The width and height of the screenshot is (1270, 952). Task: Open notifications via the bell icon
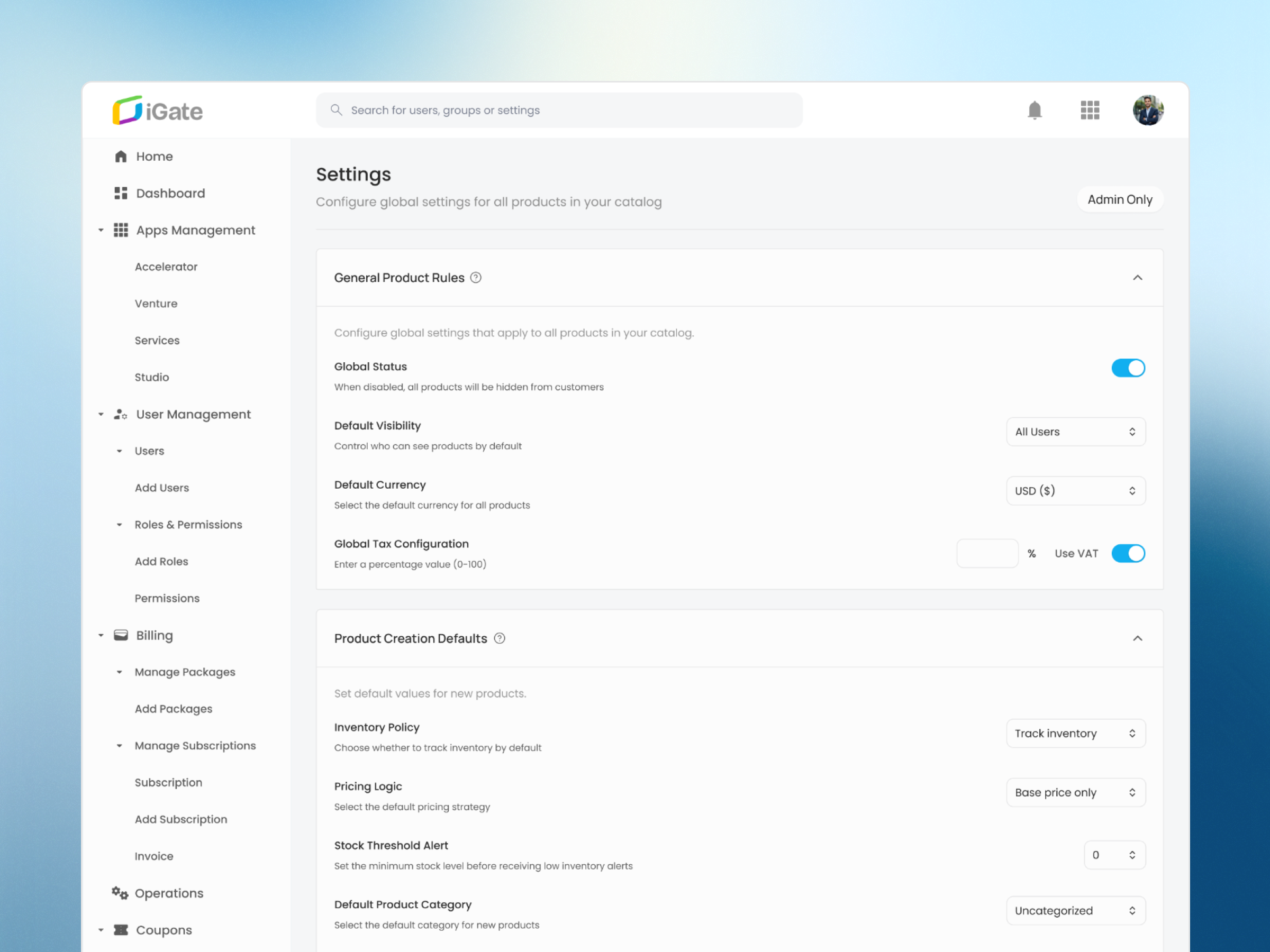pyautogui.click(x=1034, y=110)
